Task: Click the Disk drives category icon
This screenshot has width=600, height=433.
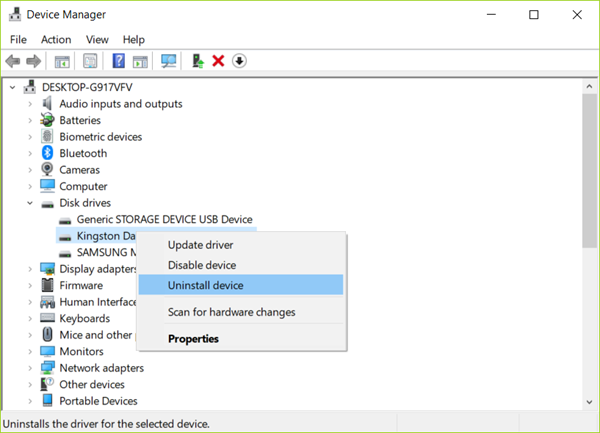Action: point(47,204)
